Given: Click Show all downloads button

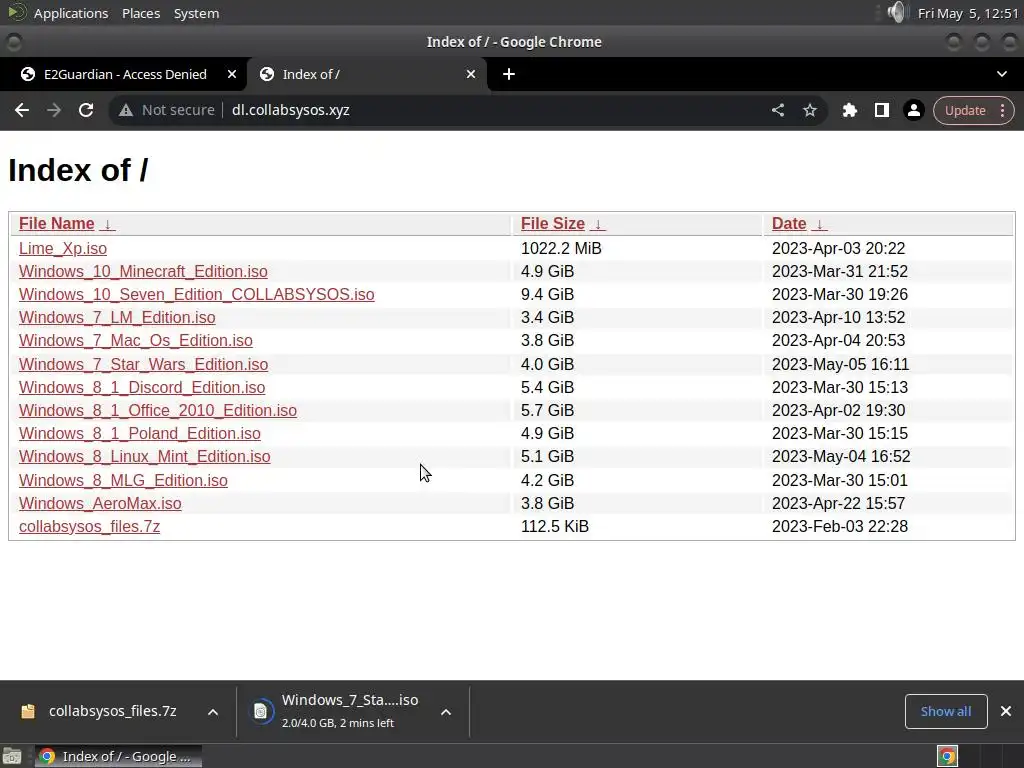Looking at the screenshot, I should 946,711.
